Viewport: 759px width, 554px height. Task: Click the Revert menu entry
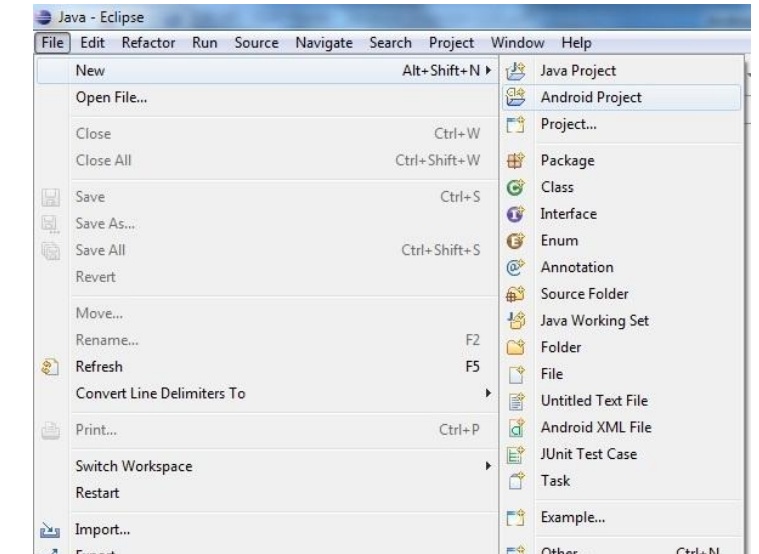tap(268, 277)
